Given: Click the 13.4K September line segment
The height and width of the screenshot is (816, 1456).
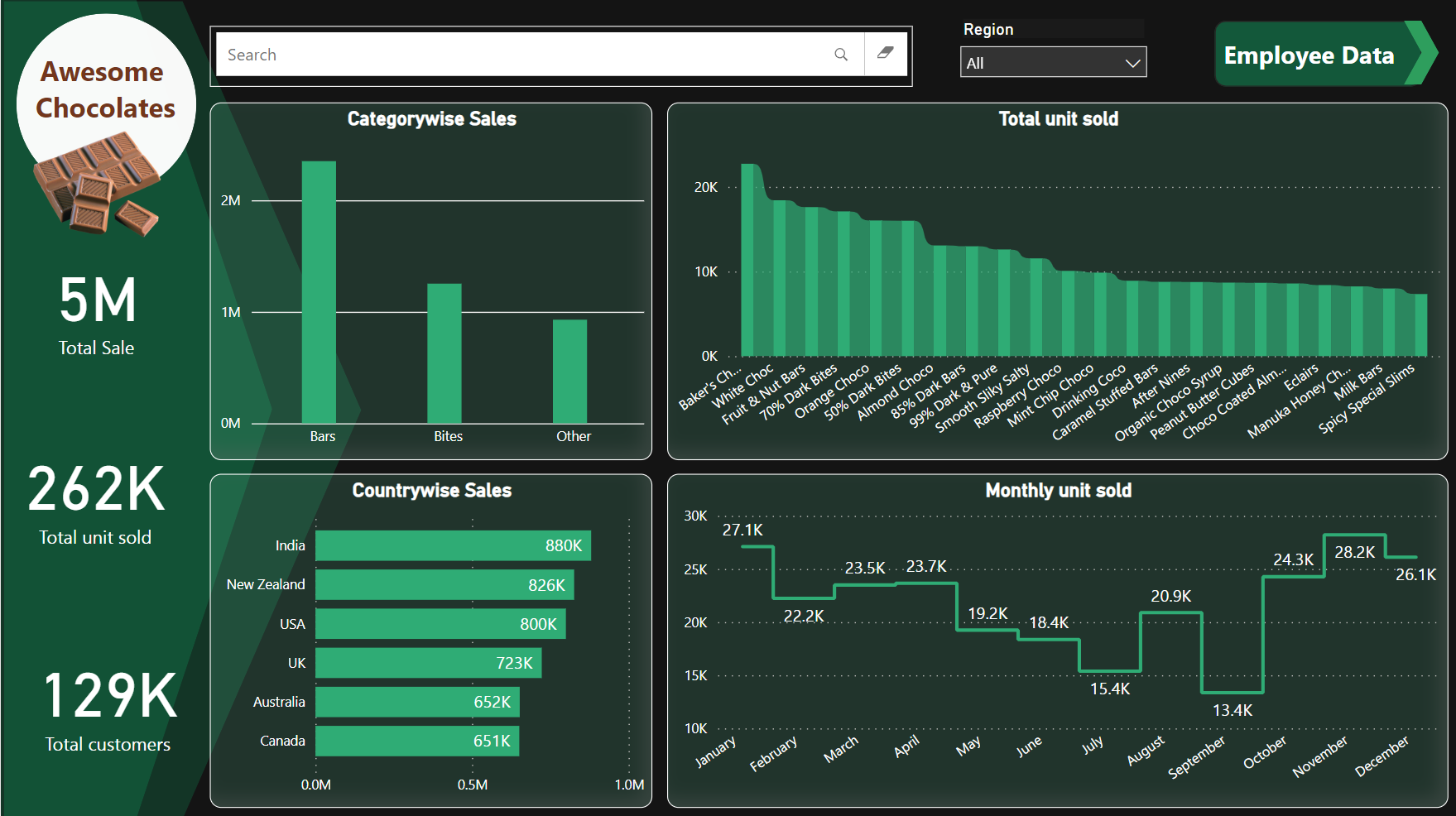Looking at the screenshot, I should point(1232,692).
